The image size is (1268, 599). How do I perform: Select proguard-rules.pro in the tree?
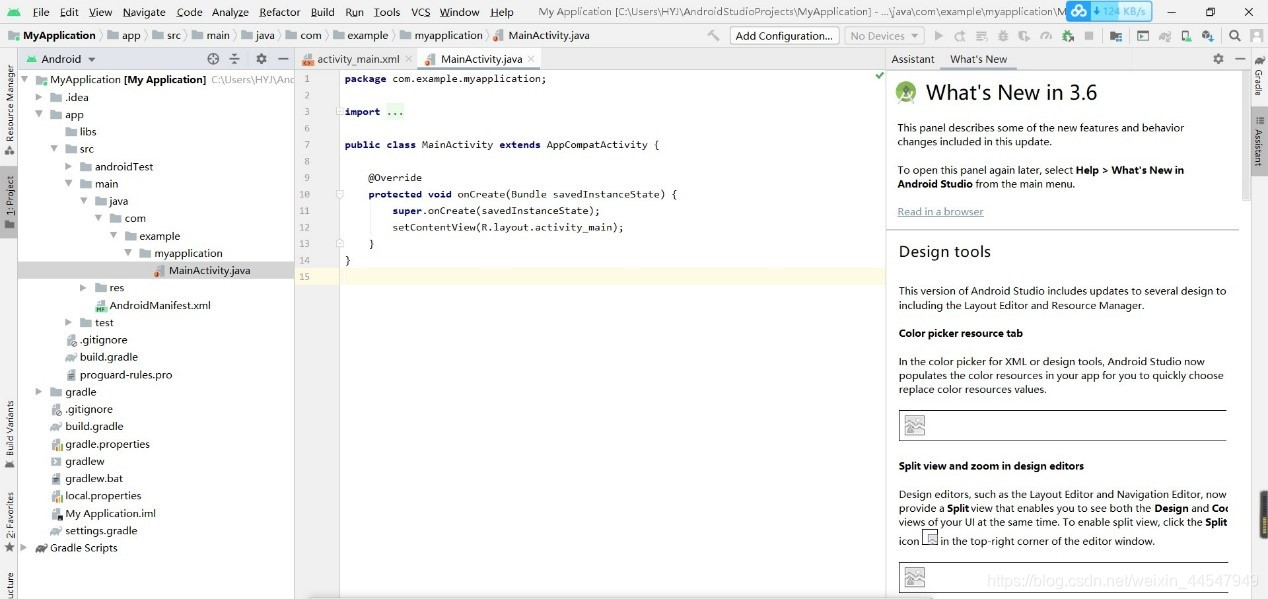tap(126, 374)
